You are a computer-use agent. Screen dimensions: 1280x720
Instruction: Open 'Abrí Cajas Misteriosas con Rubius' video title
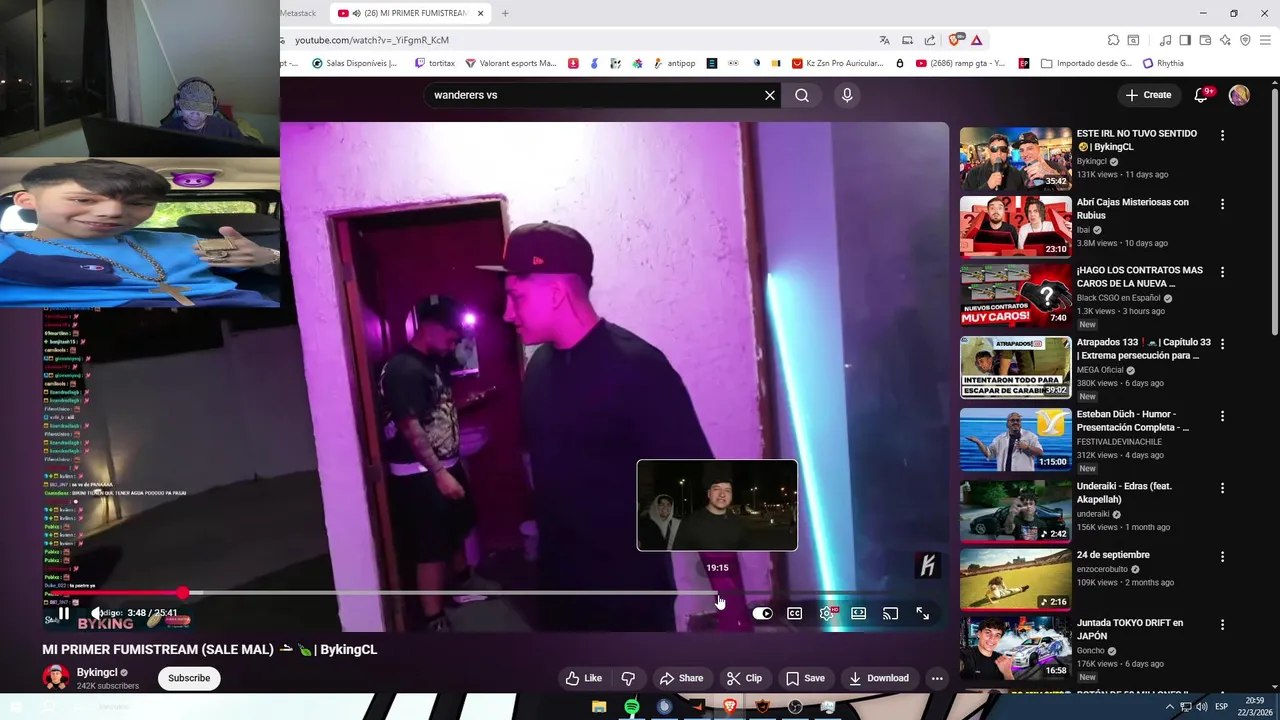(x=1133, y=209)
